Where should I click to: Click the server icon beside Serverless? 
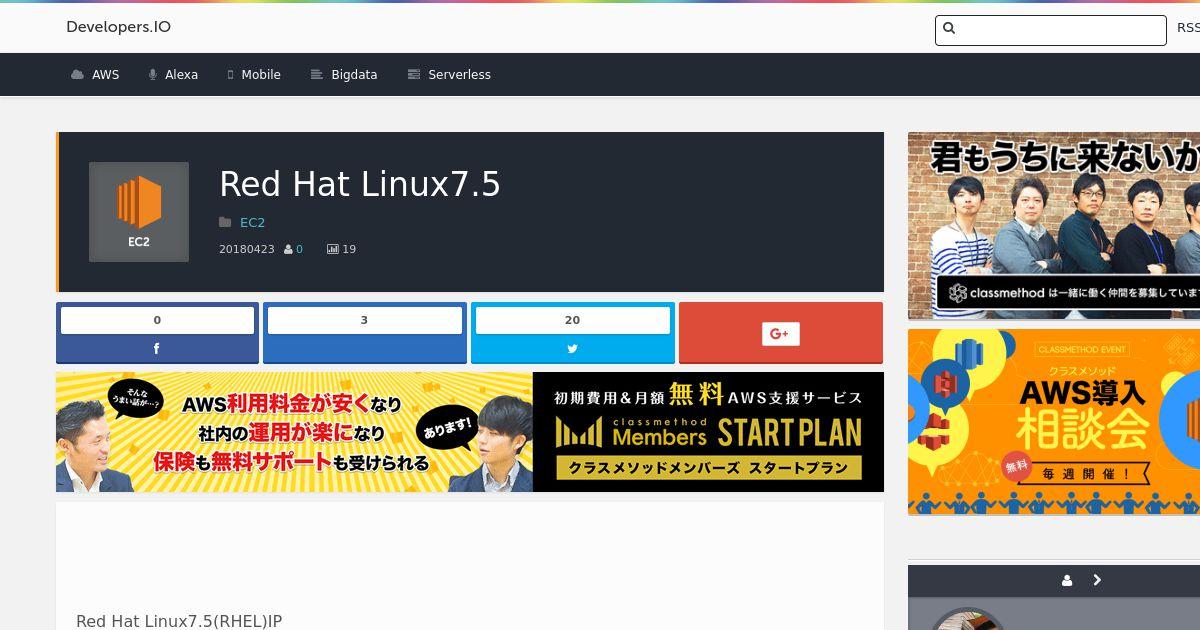tap(414, 75)
